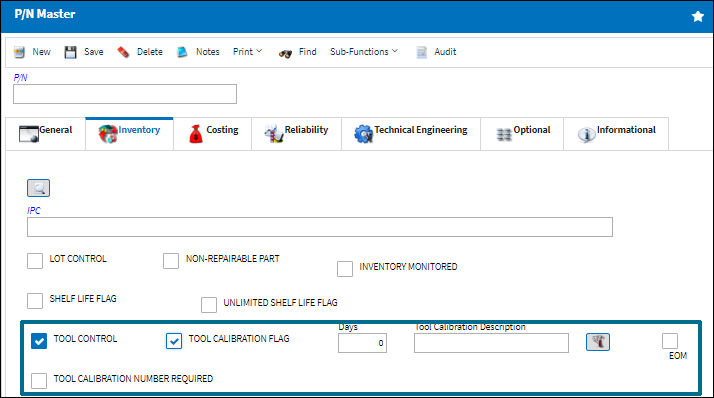714x398 pixels.
Task: Enable the LOT CONTROL checkbox
Action: click(x=35, y=261)
